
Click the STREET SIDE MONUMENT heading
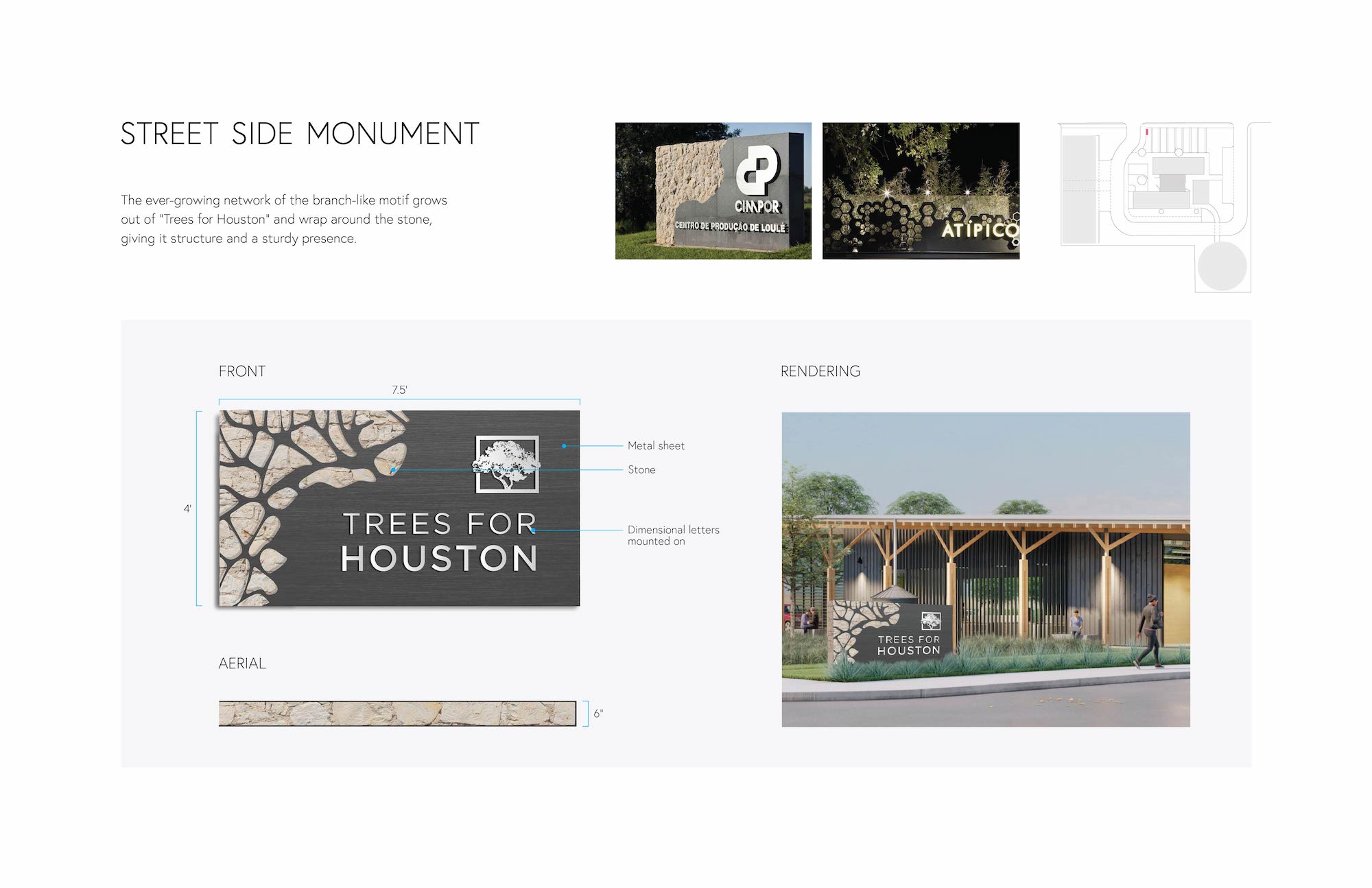coord(300,134)
